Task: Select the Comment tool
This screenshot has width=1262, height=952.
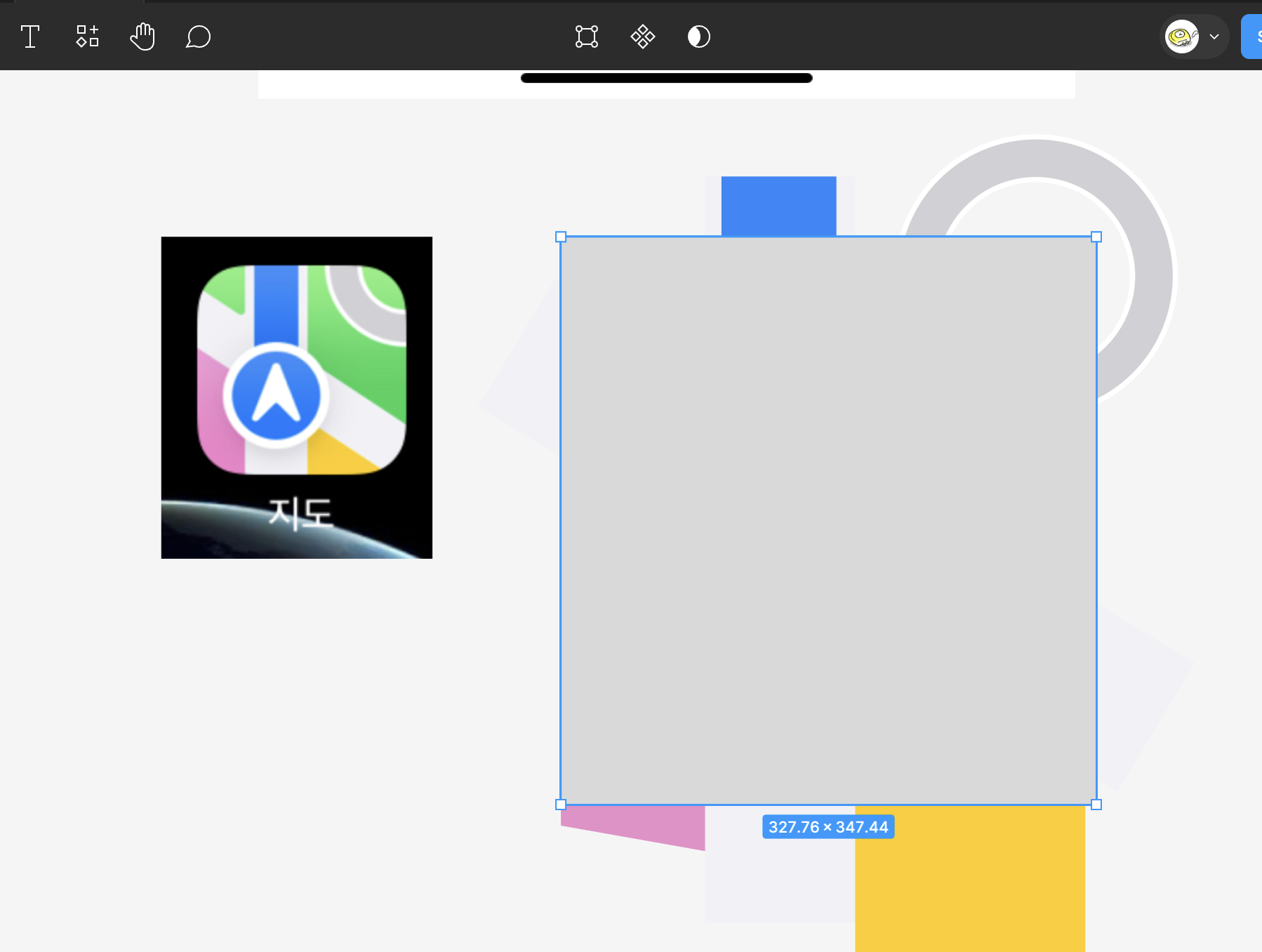Action: coord(199,37)
